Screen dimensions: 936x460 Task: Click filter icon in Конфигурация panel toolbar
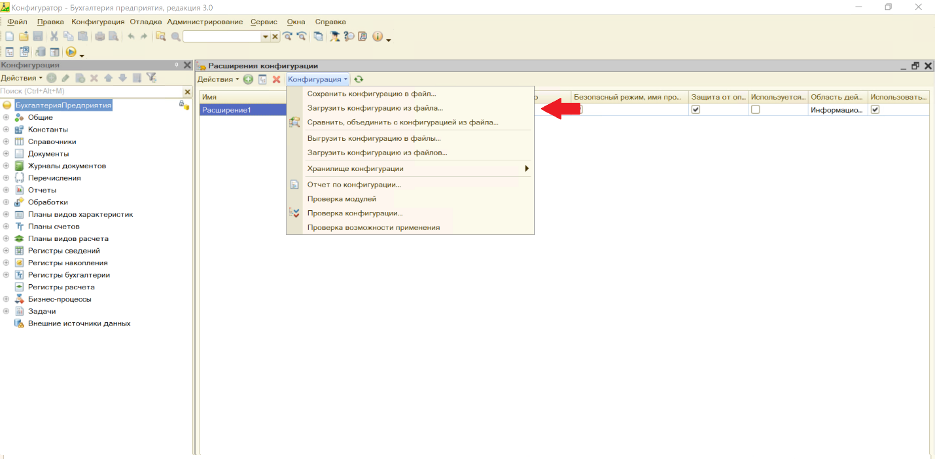(151, 78)
